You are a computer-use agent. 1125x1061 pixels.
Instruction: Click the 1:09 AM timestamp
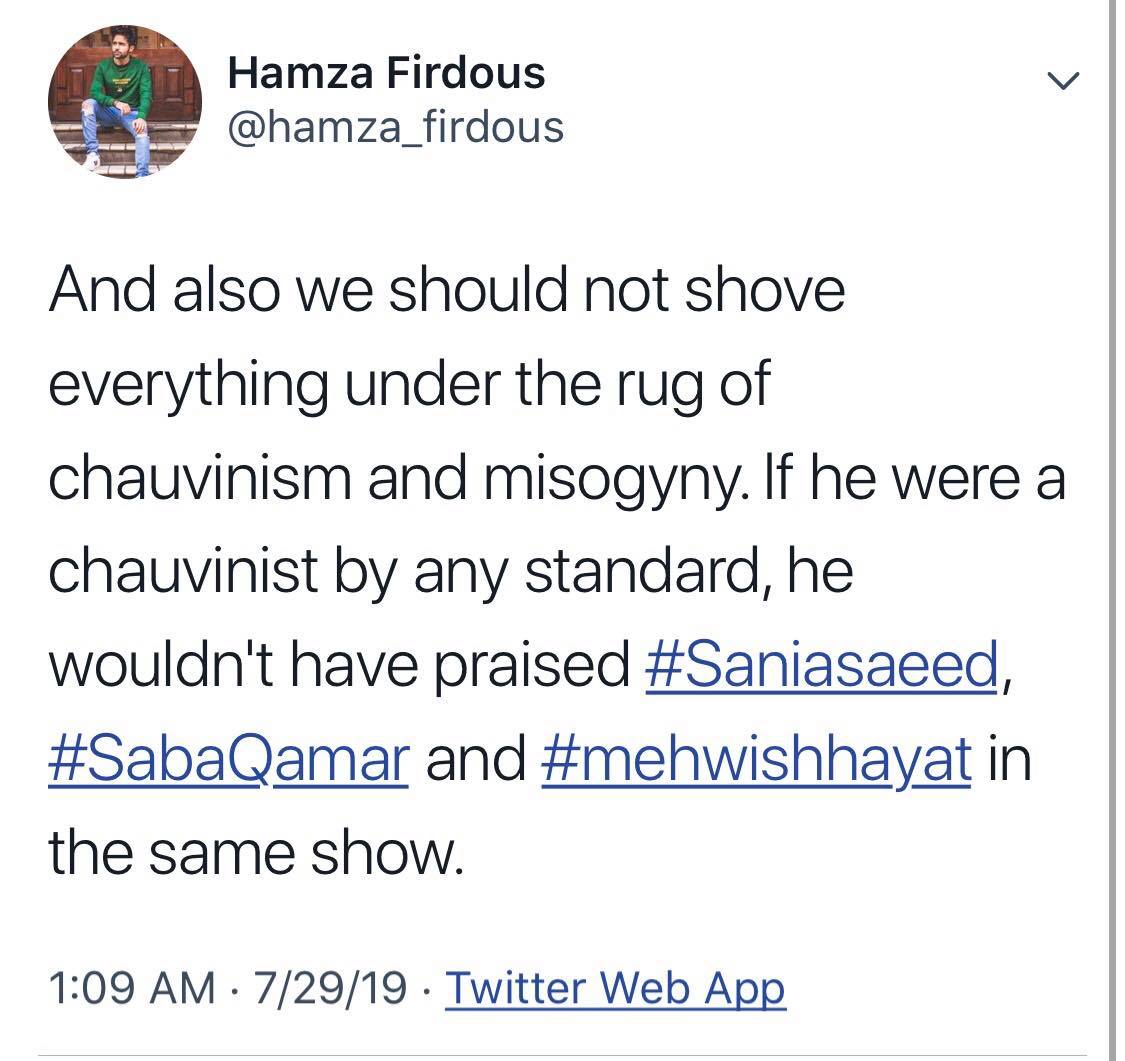132,987
